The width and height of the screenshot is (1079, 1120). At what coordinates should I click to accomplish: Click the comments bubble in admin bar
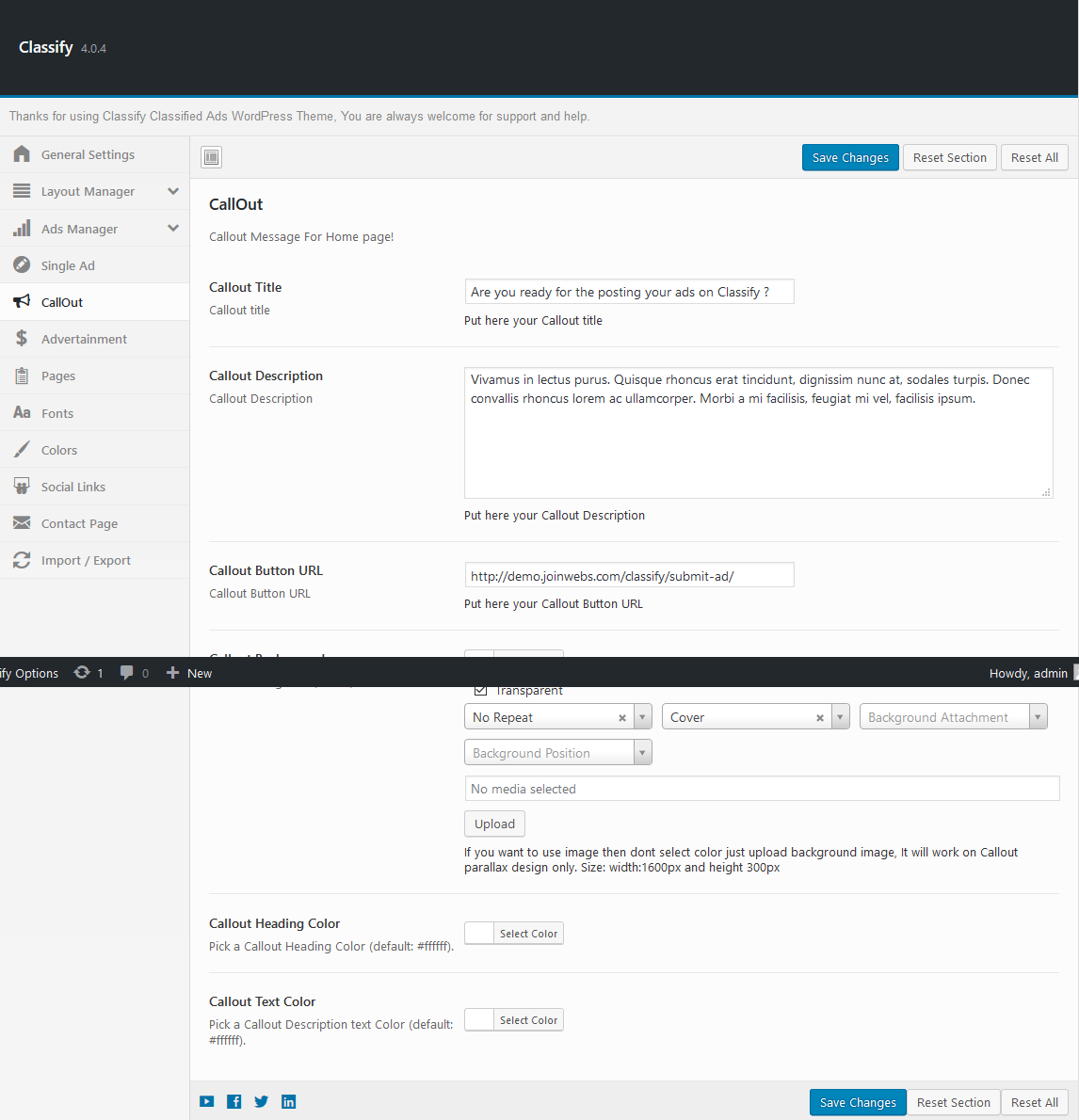click(x=126, y=672)
